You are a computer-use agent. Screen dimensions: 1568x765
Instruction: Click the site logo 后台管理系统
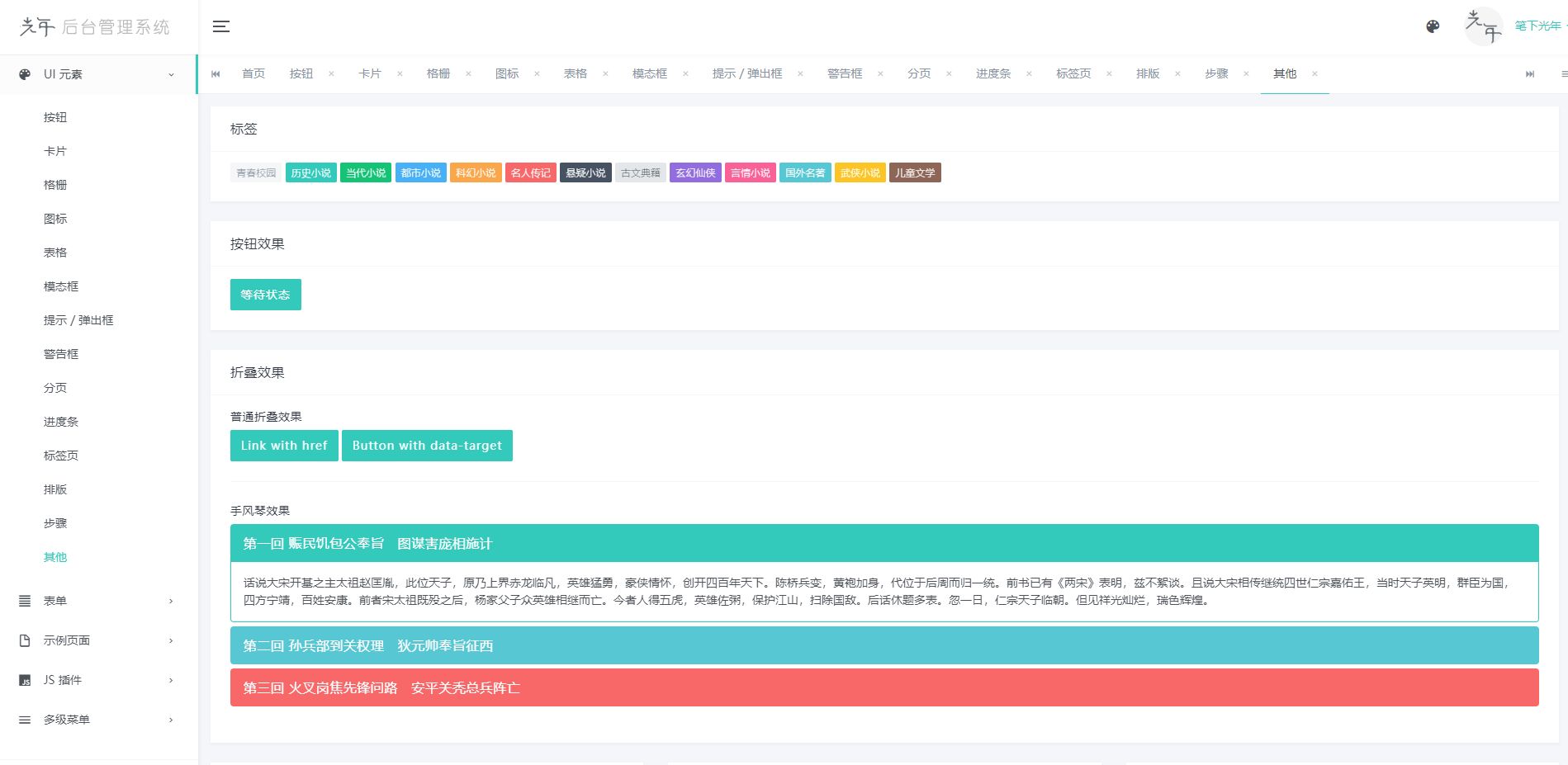[x=95, y=27]
